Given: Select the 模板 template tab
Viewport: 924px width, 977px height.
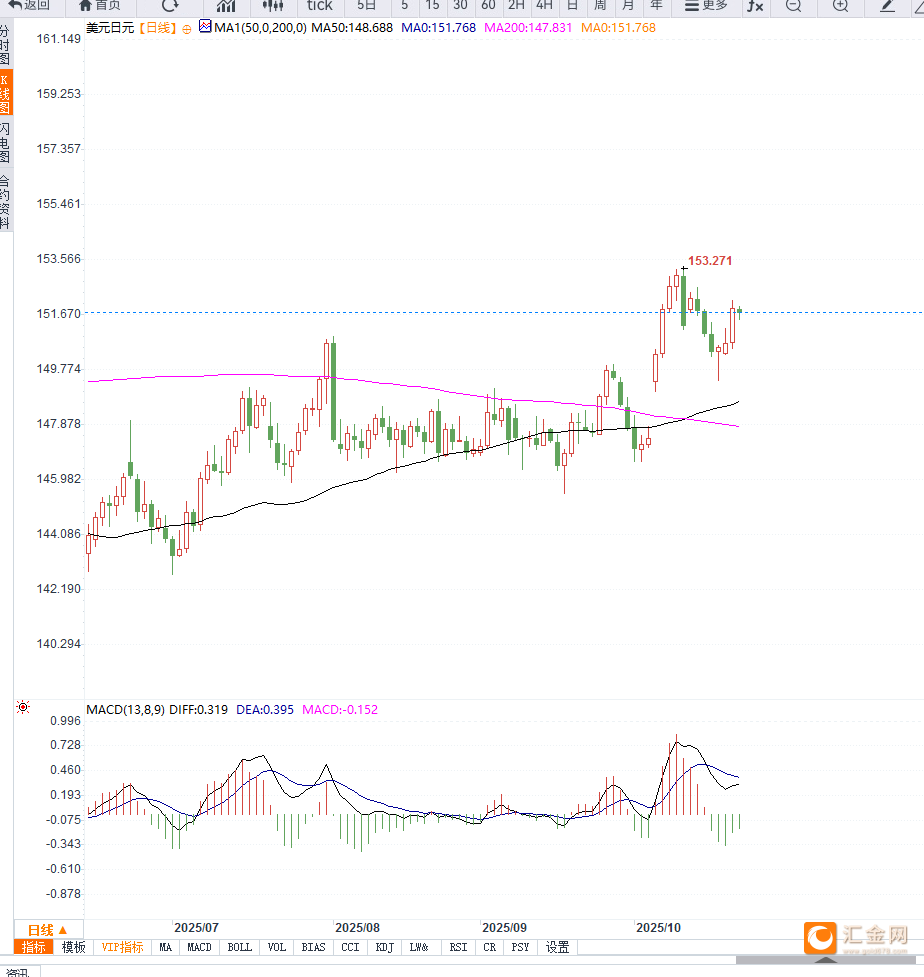Looking at the screenshot, I should click(x=74, y=947).
